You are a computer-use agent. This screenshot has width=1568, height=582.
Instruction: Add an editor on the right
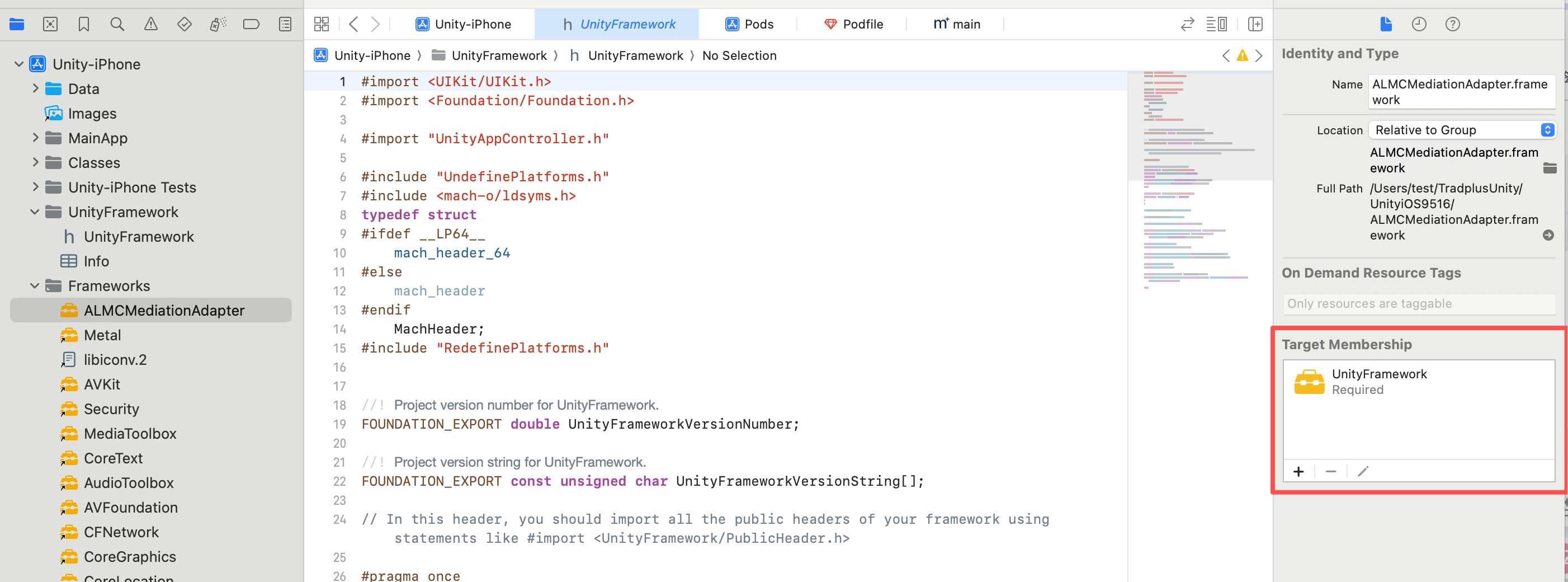(x=1255, y=25)
